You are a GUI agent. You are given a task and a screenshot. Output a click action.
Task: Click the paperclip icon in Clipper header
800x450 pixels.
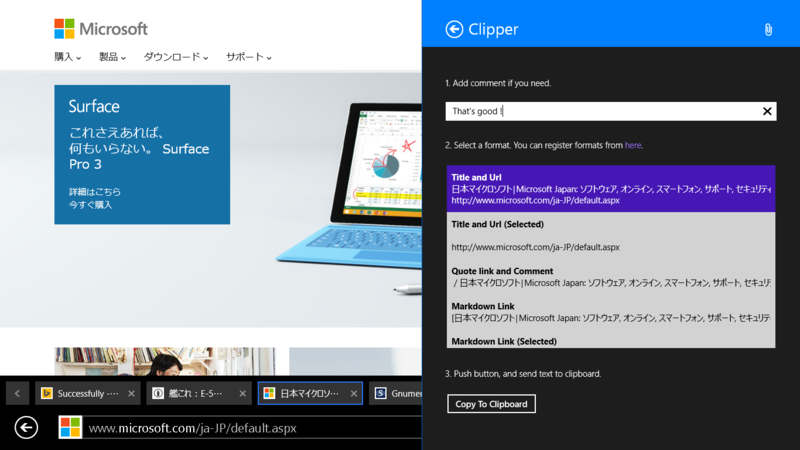768,30
